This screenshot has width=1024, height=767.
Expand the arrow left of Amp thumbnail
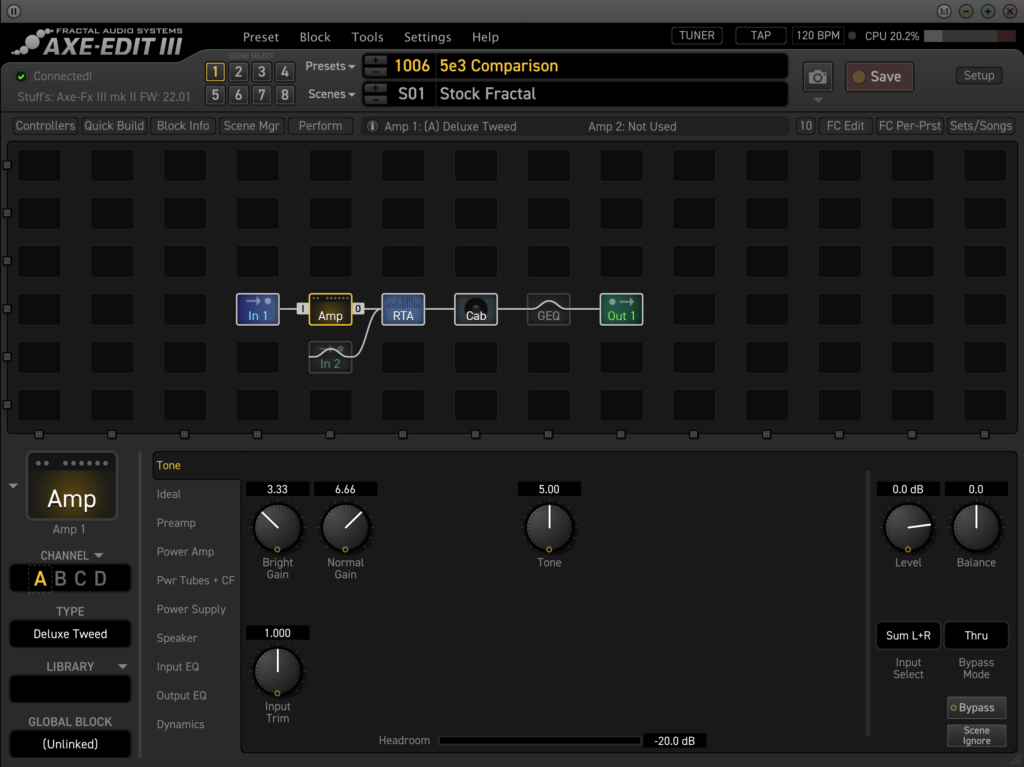[13, 486]
